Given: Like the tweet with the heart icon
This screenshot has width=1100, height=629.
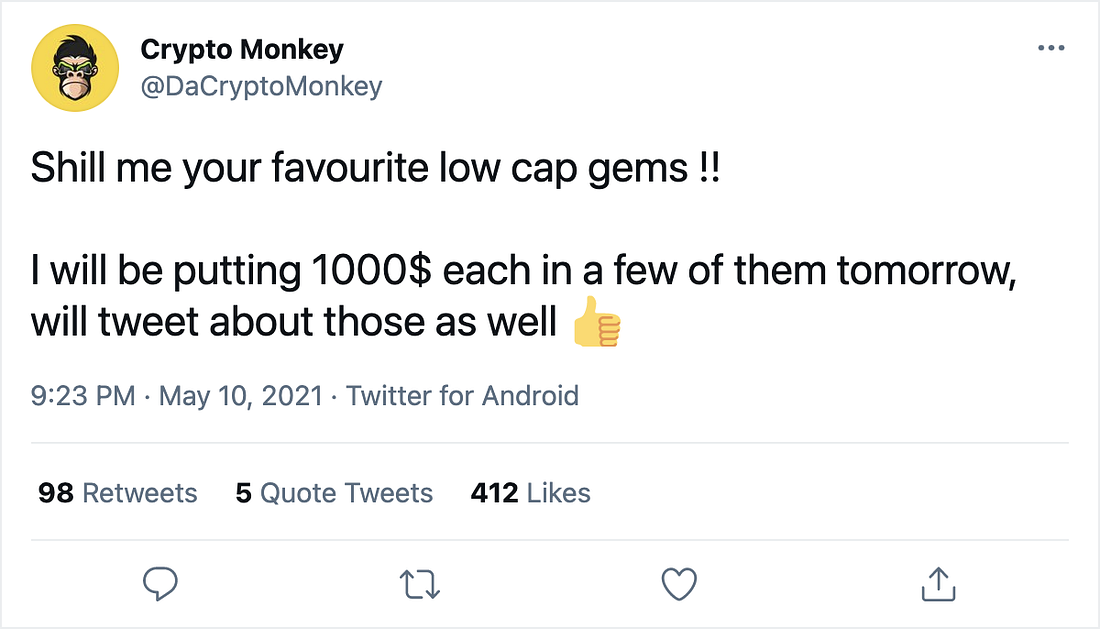Looking at the screenshot, I should 679,583.
